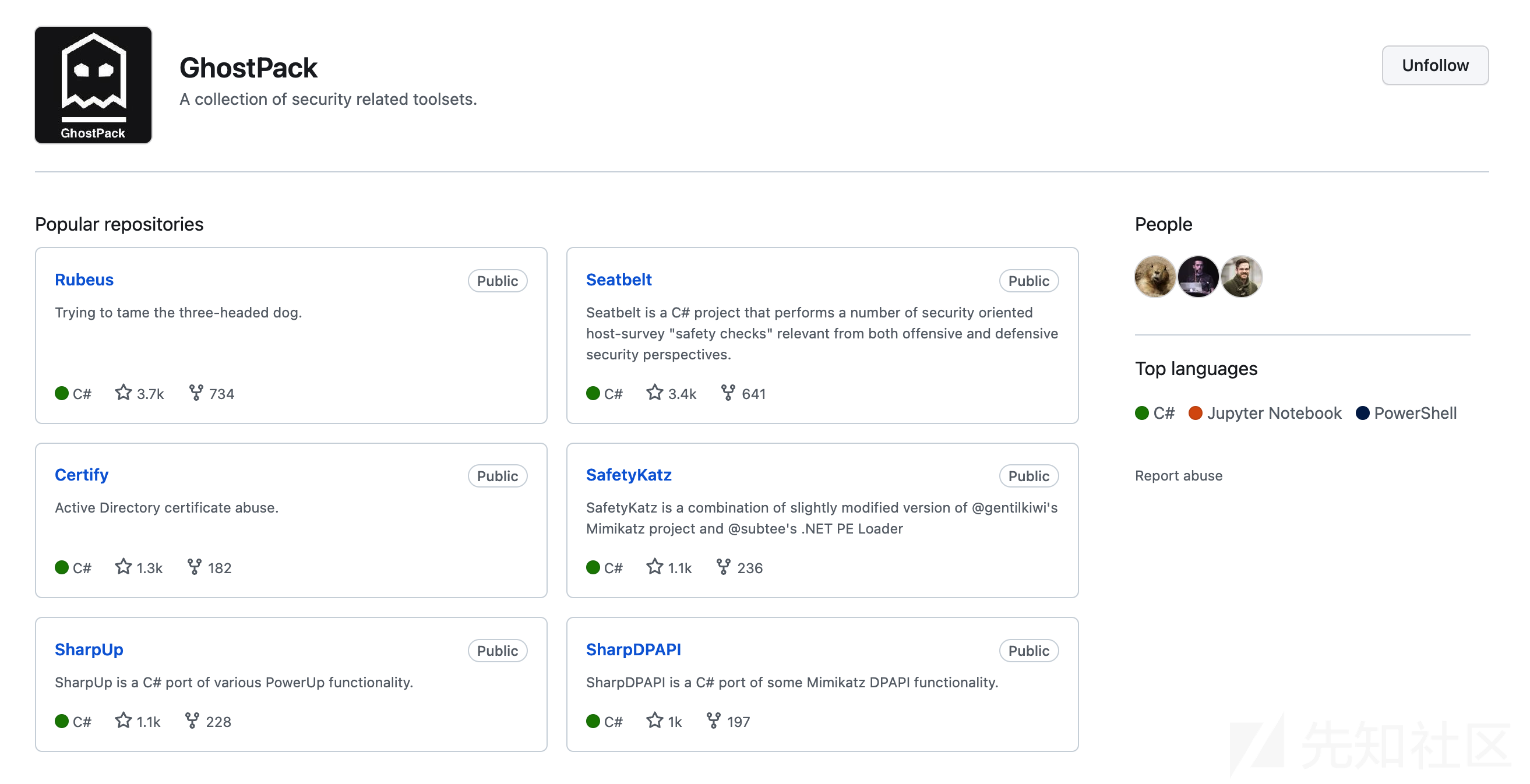The height and width of the screenshot is (784, 1530).
Task: Click the star icon on SafetyKatz card
Action: point(654,567)
